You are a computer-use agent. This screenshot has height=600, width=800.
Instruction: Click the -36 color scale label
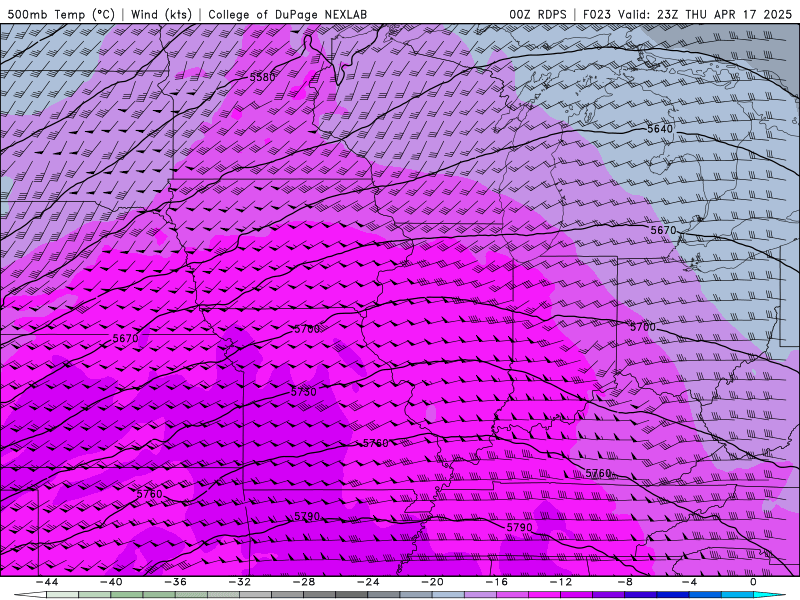pyautogui.click(x=175, y=582)
